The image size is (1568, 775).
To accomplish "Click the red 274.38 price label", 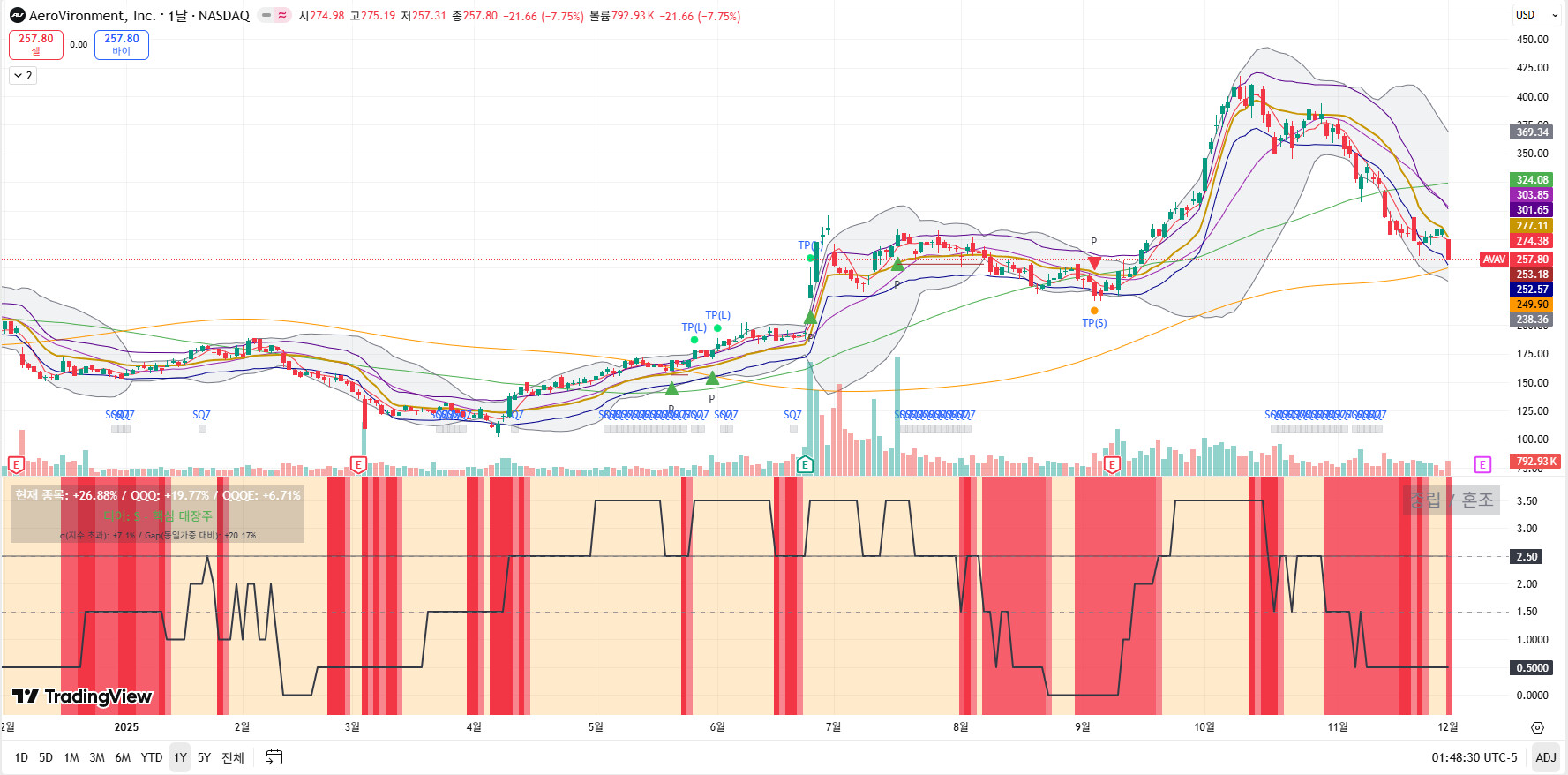I will click(x=1532, y=241).
